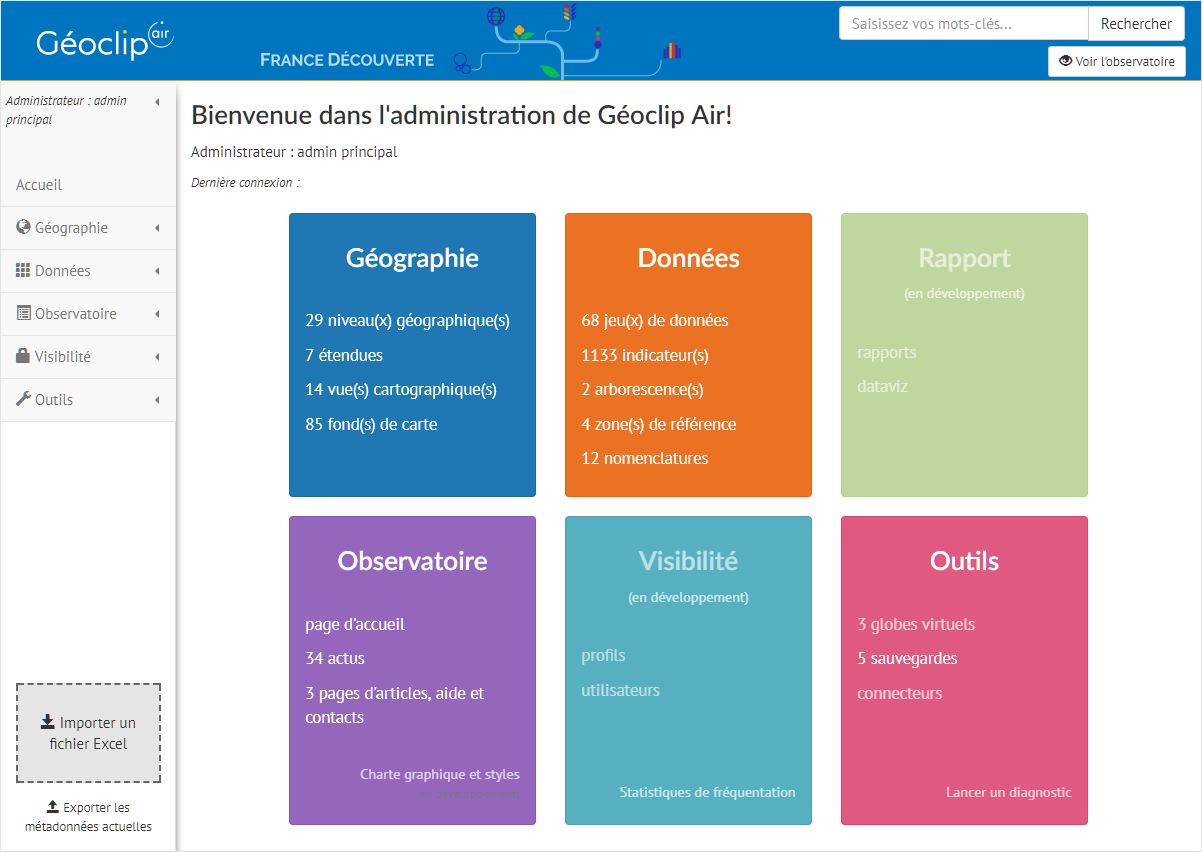
Task: Open 2 arborescence(s) link
Action: point(642,390)
